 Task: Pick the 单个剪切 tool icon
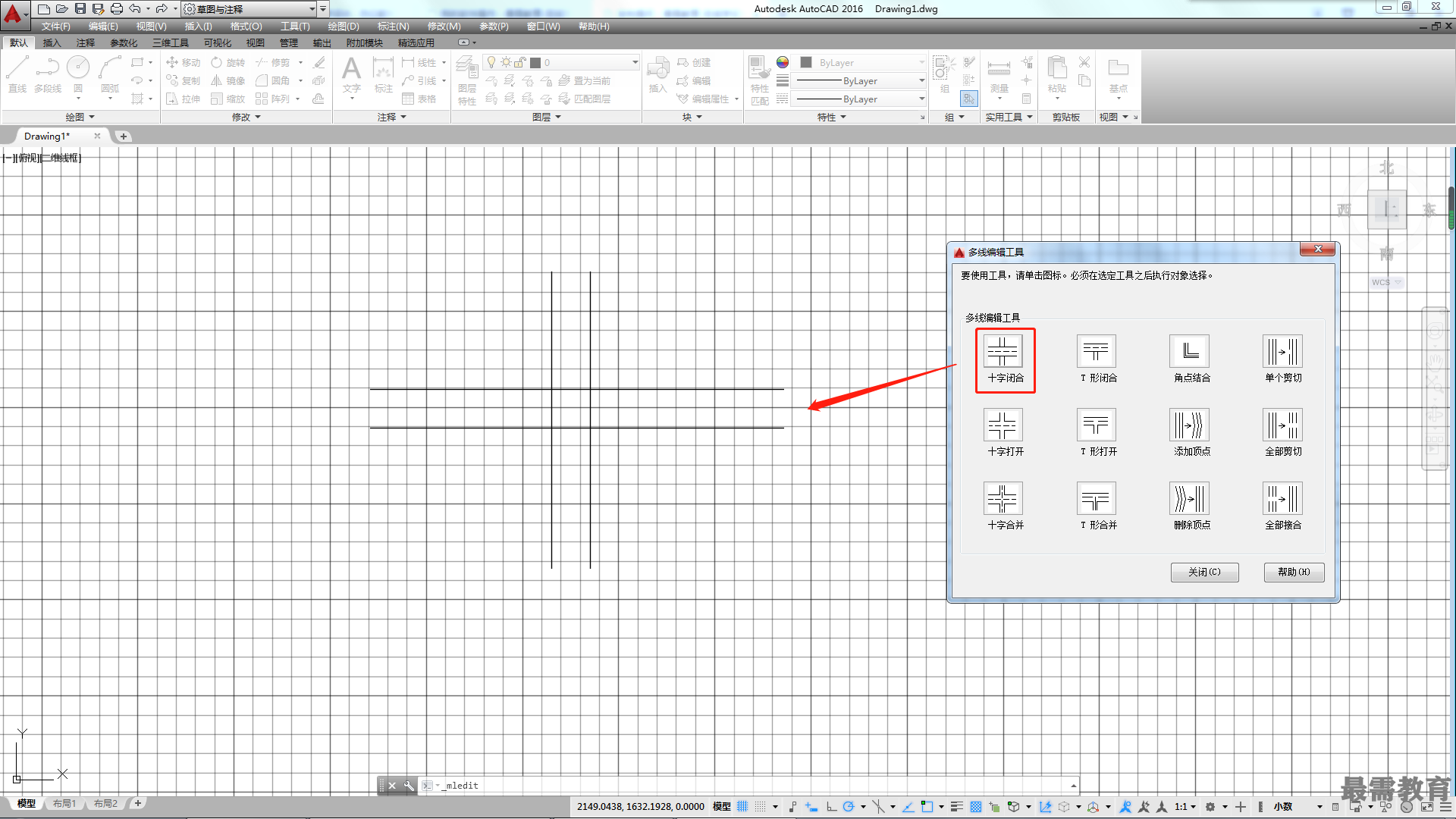(x=1282, y=352)
